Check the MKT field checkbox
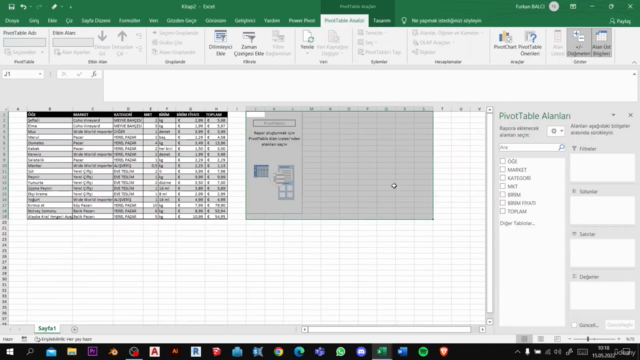 point(503,186)
